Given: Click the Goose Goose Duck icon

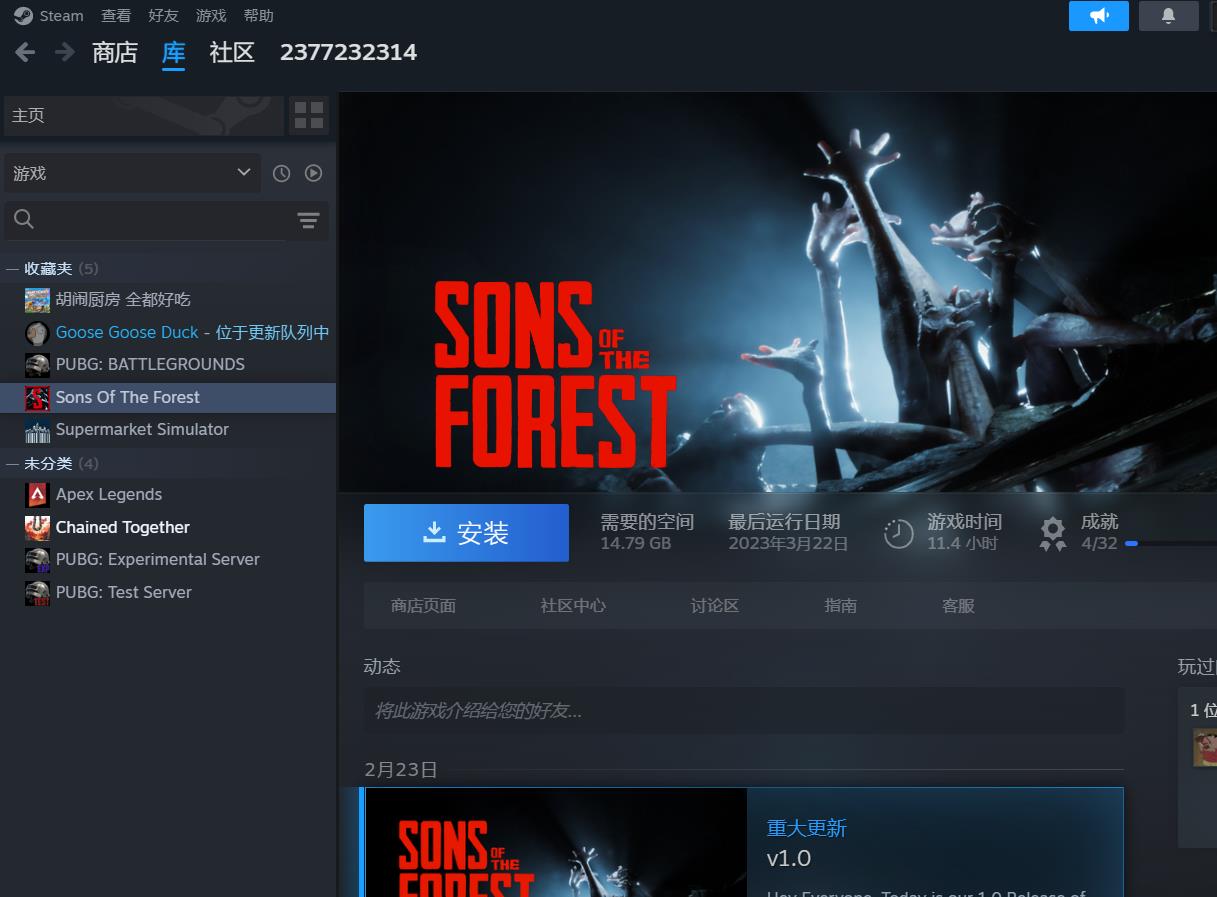Looking at the screenshot, I should click(x=37, y=333).
